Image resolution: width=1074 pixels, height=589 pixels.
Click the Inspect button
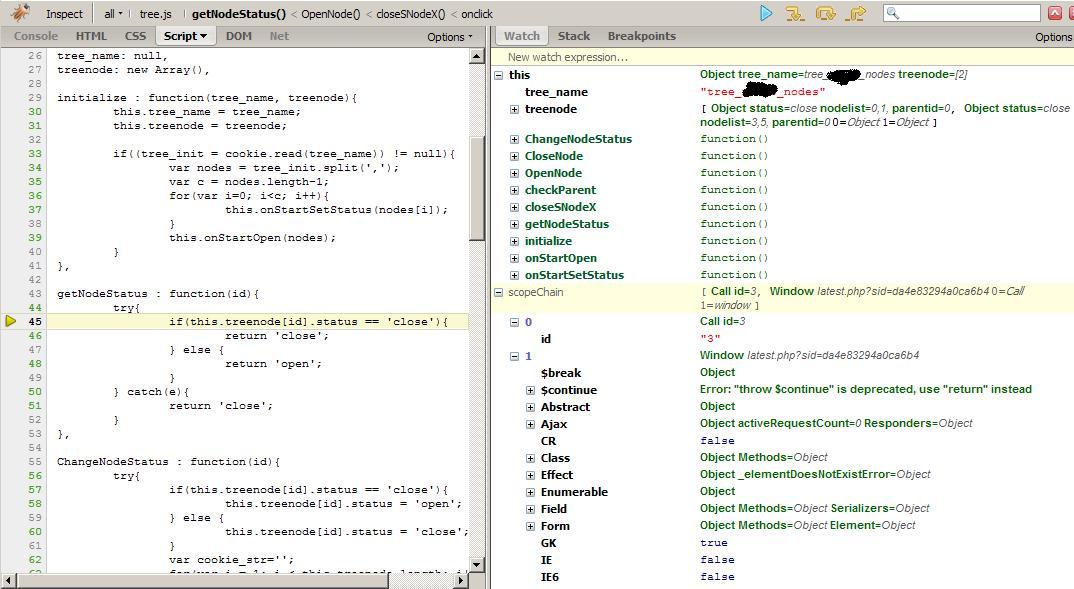[64, 14]
